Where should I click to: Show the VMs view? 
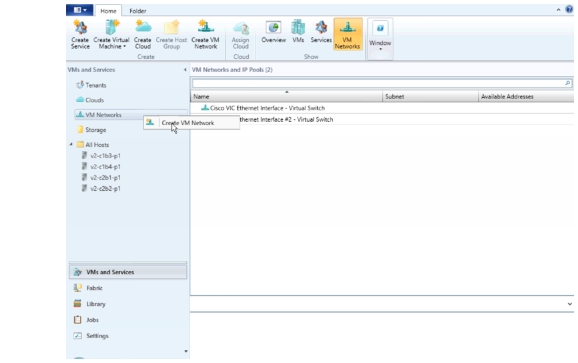(x=298, y=32)
